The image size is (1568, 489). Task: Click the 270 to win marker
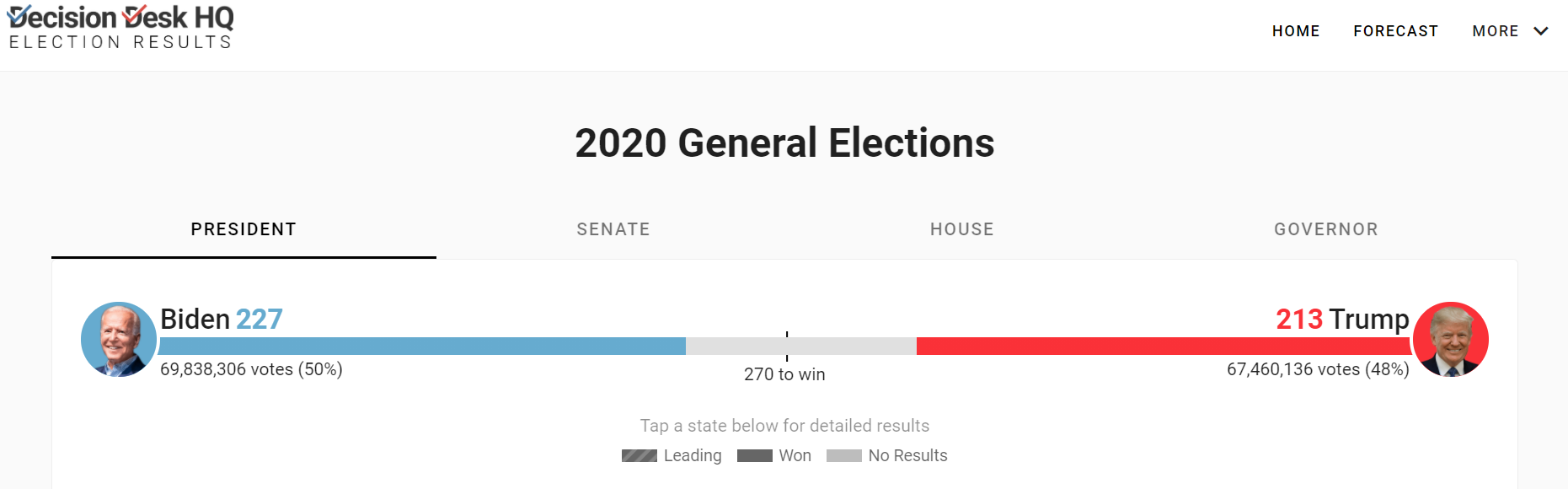tap(784, 374)
